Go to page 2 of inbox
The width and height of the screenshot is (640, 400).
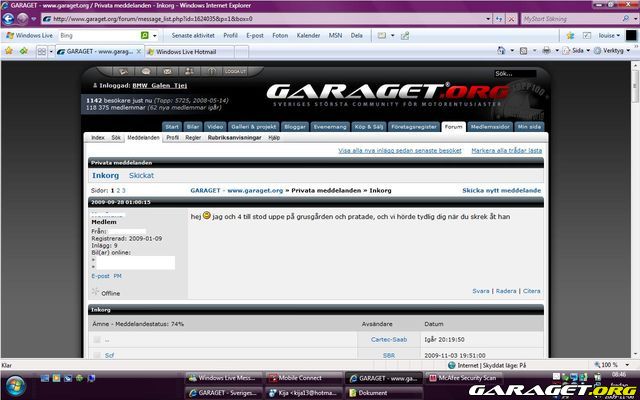point(118,191)
